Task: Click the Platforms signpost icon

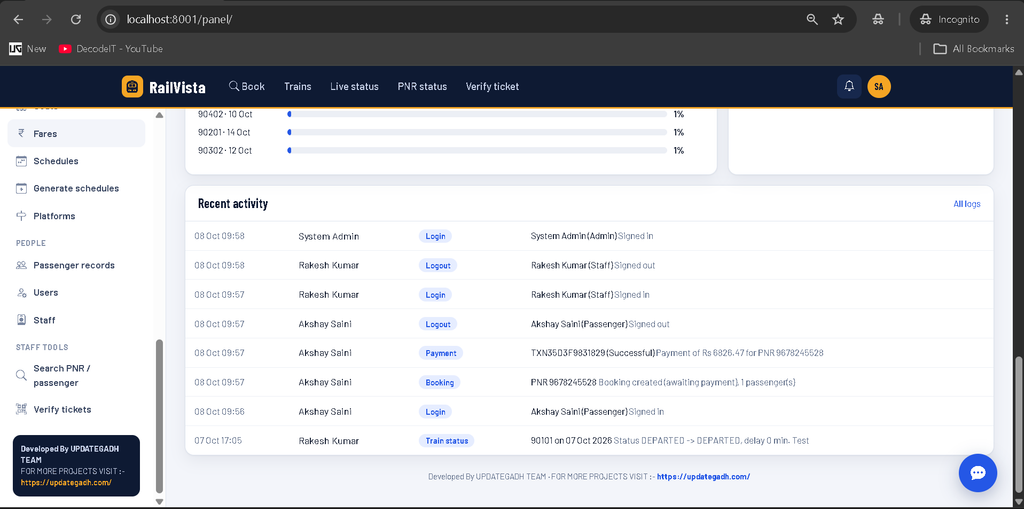Action: click(21, 216)
